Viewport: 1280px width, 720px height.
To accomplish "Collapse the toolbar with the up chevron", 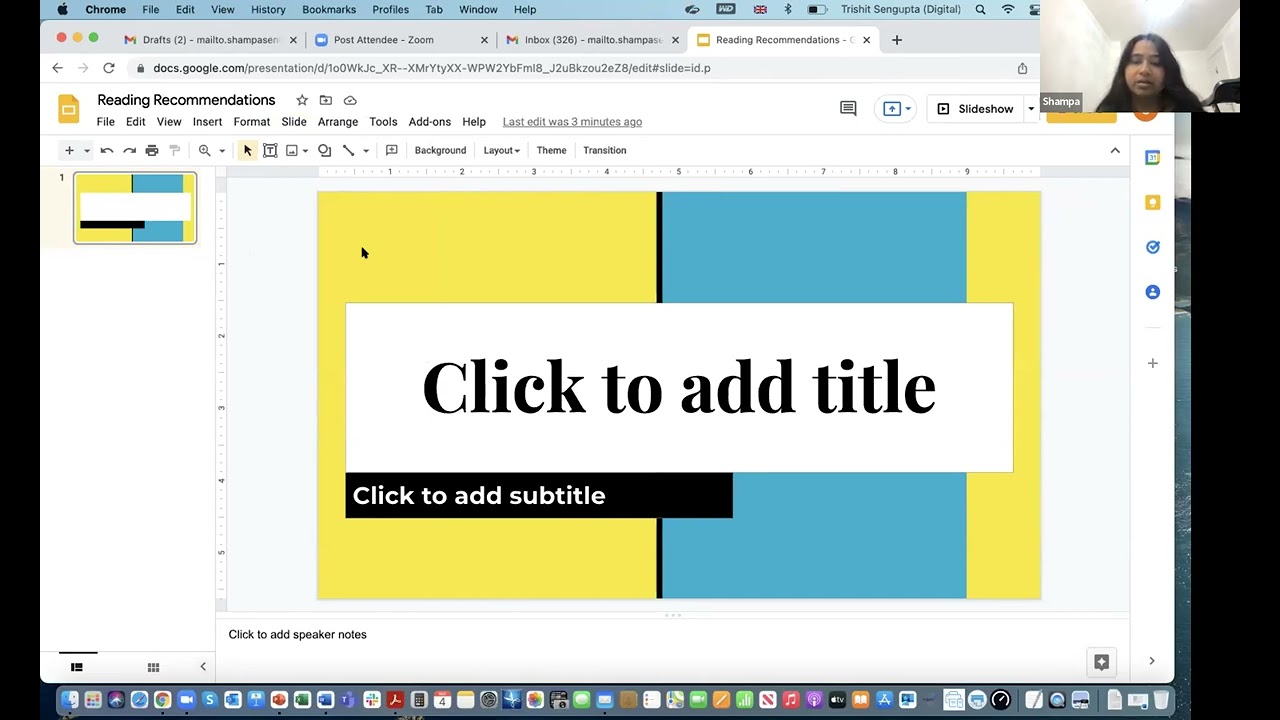I will click(1115, 150).
